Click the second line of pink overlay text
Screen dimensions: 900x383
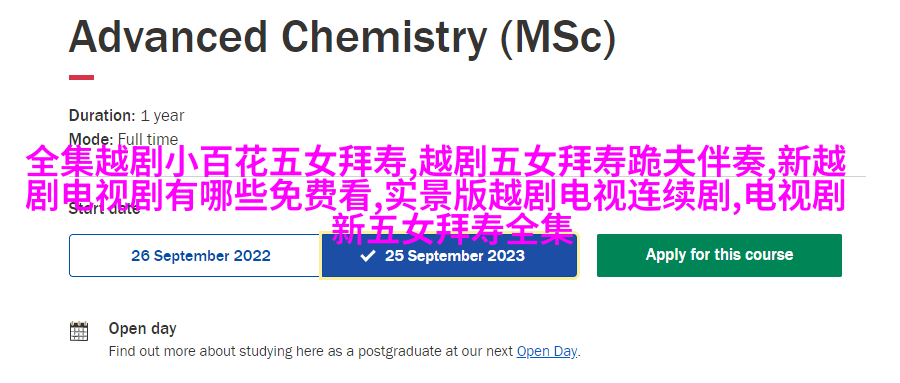(x=436, y=196)
